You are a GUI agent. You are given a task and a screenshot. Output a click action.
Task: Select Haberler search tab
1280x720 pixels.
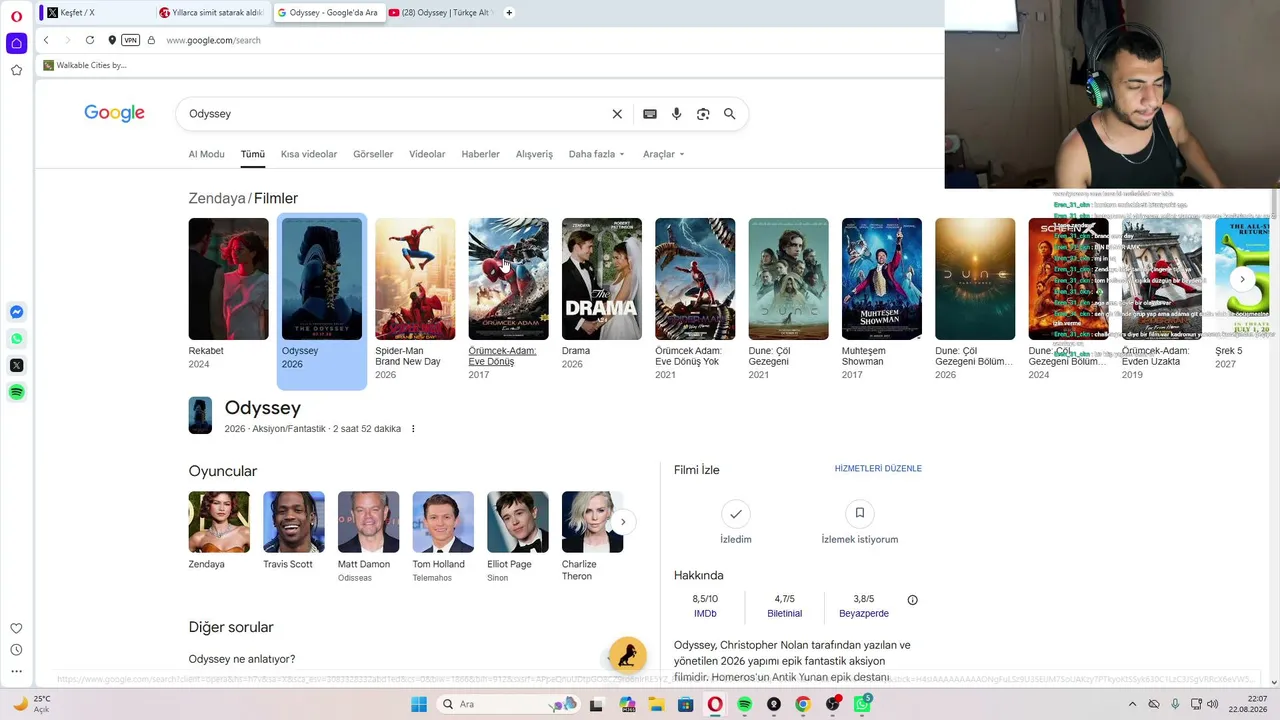tap(480, 154)
